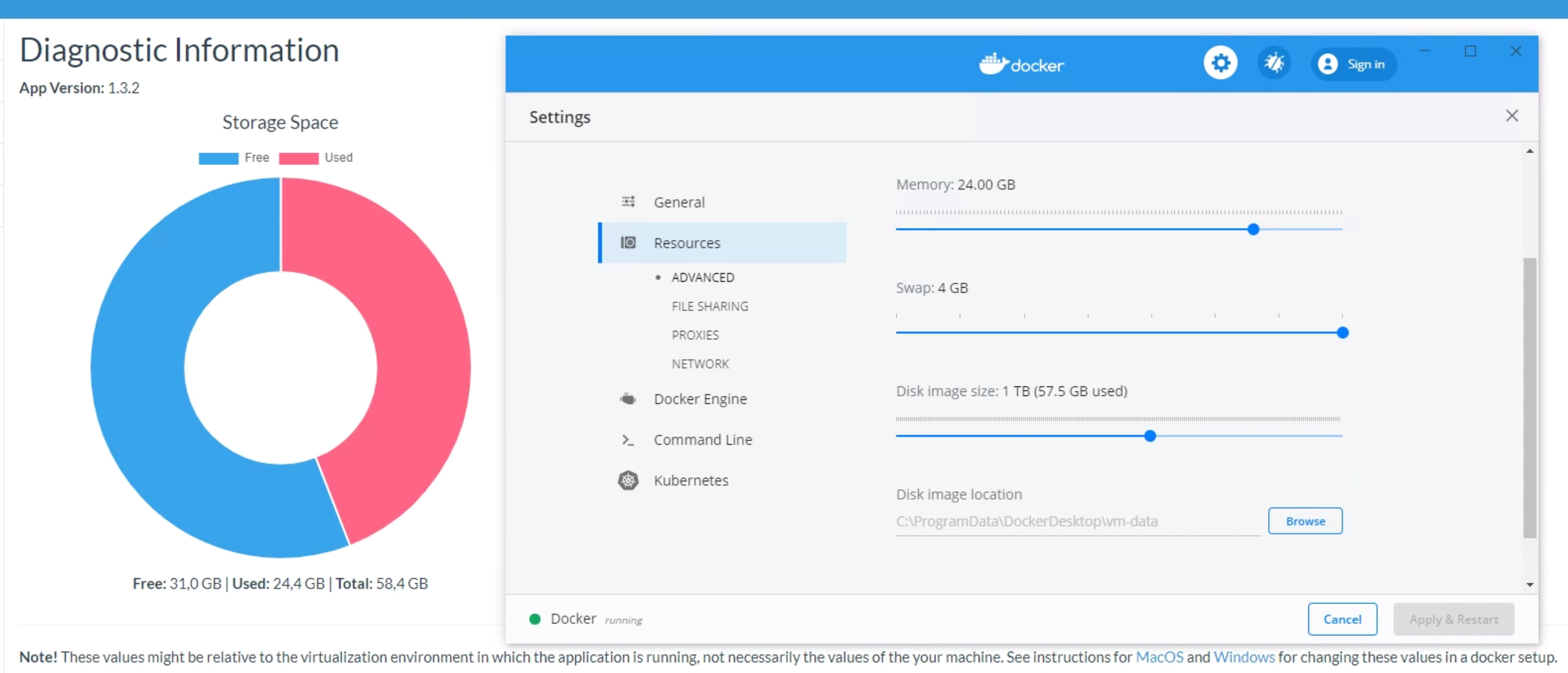The height and width of the screenshot is (673, 1568).
Task: Click Apply & Restart
Action: (x=1454, y=619)
